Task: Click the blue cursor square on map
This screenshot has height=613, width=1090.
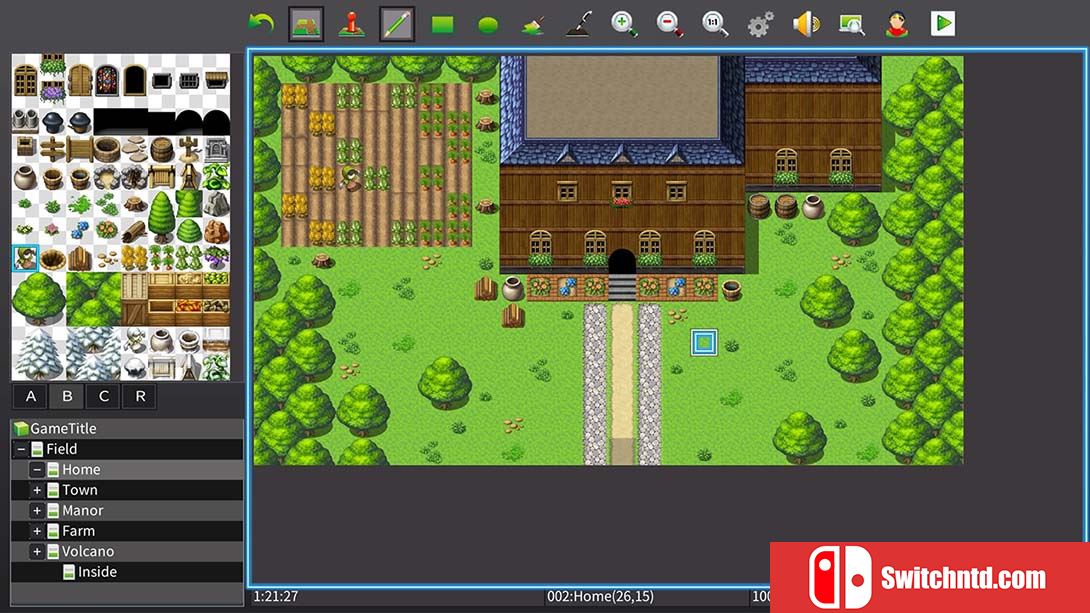Action: click(x=703, y=342)
